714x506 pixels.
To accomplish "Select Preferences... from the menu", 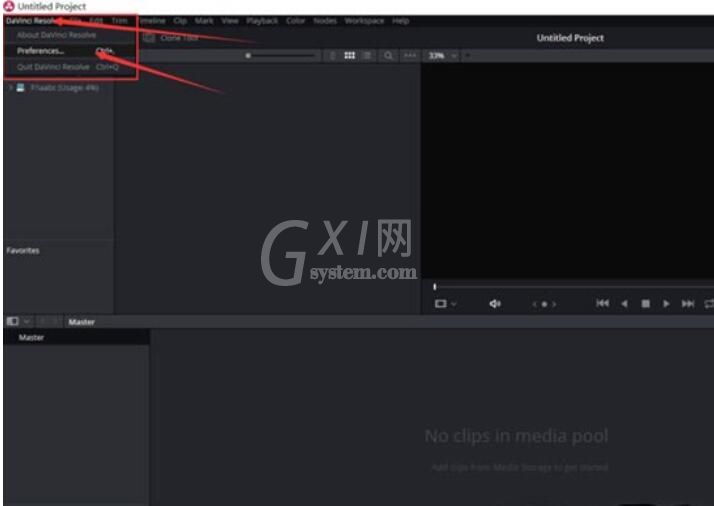I will click(x=70, y=51).
